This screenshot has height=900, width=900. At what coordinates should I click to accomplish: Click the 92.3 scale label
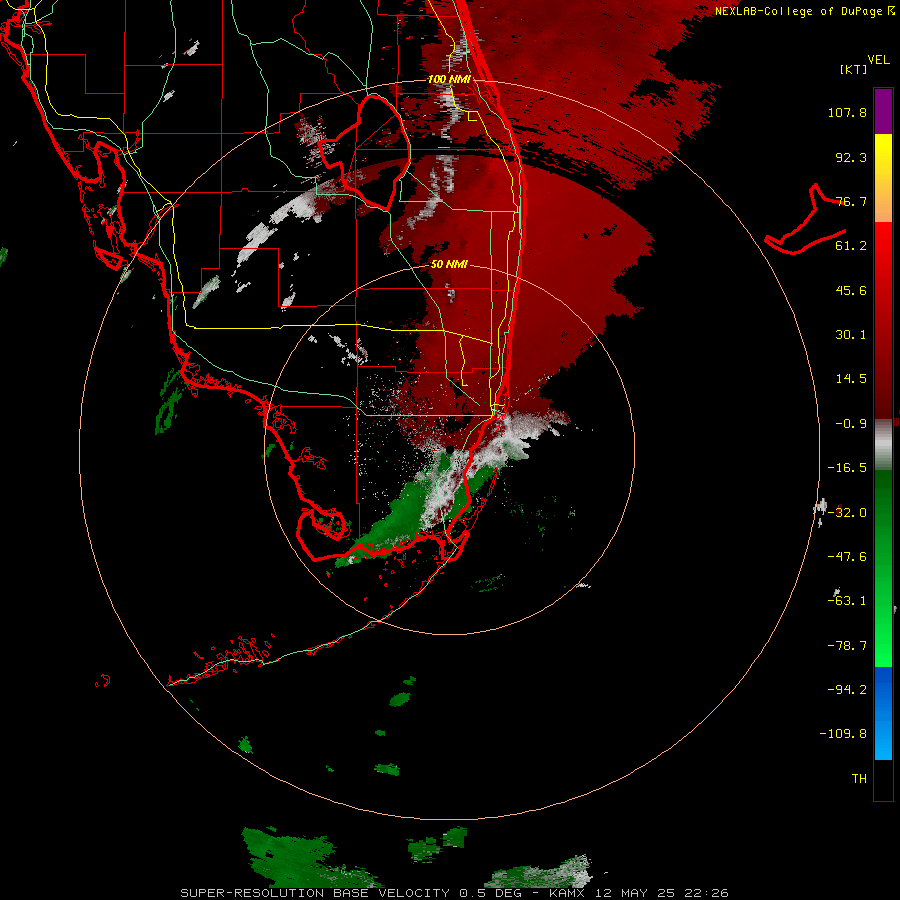click(x=851, y=157)
